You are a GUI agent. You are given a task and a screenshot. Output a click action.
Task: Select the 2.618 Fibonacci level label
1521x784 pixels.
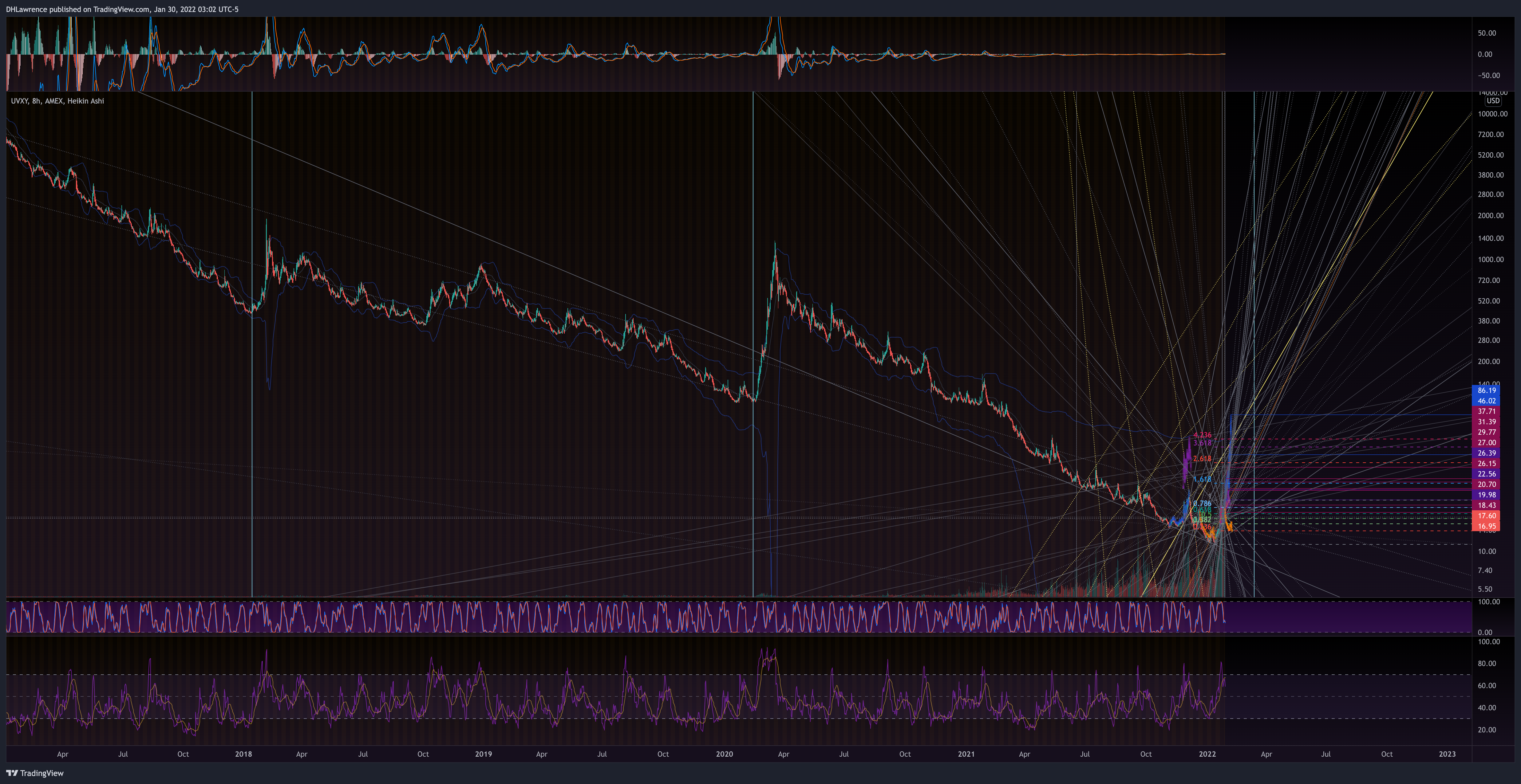[1202, 459]
